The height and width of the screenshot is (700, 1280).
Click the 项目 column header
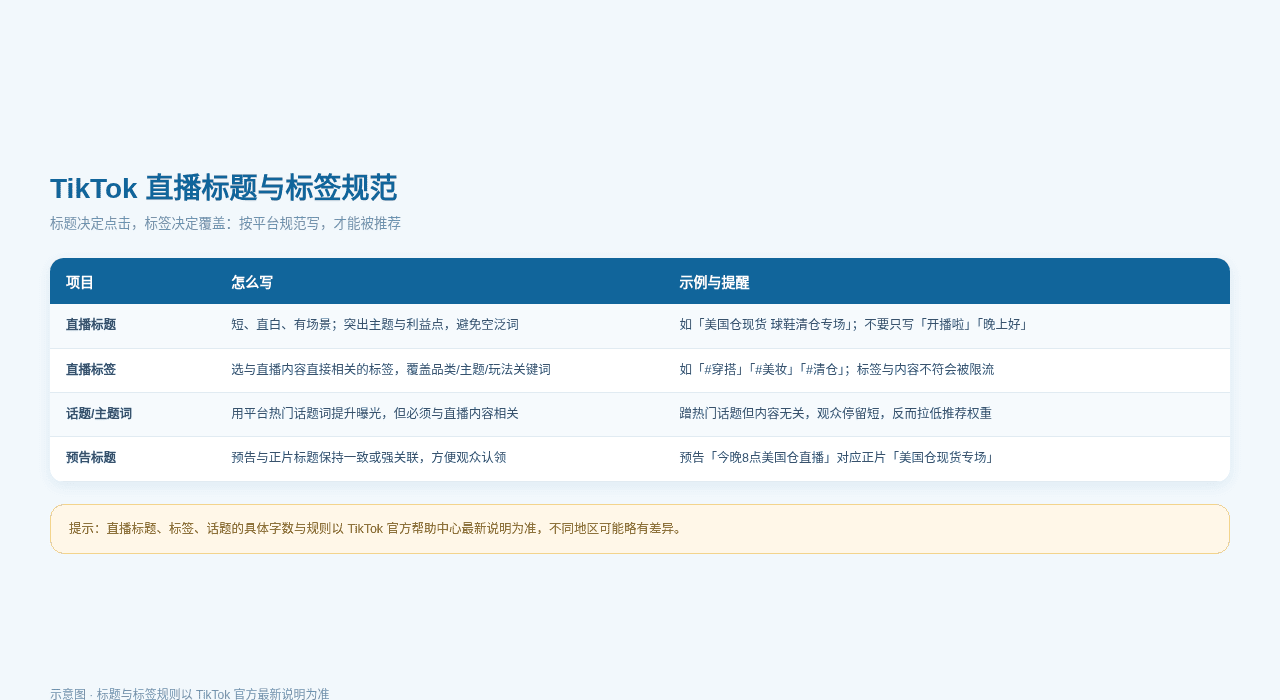pyautogui.click(x=80, y=282)
